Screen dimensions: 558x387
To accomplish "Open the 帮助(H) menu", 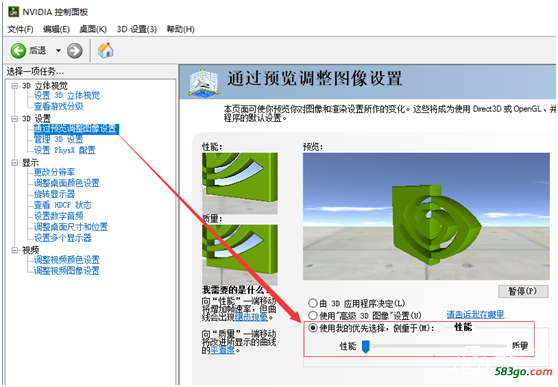I will (180, 29).
